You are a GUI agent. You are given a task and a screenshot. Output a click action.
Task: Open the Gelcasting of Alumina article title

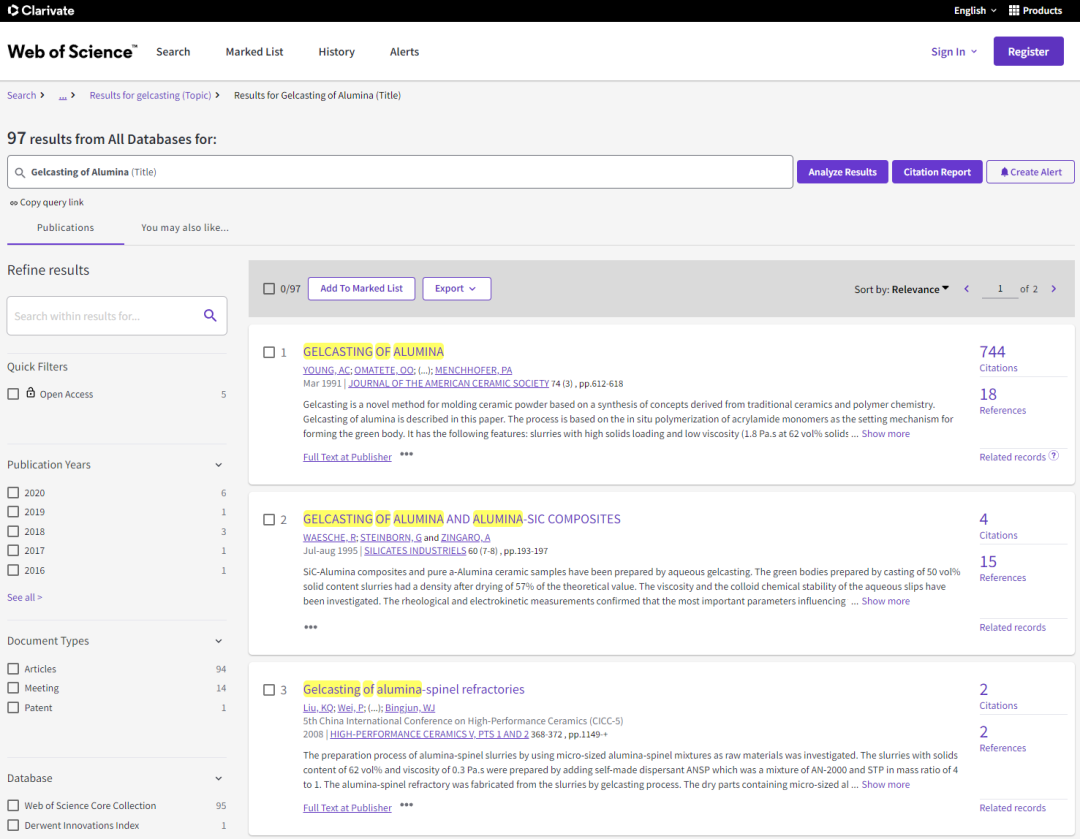(x=373, y=352)
